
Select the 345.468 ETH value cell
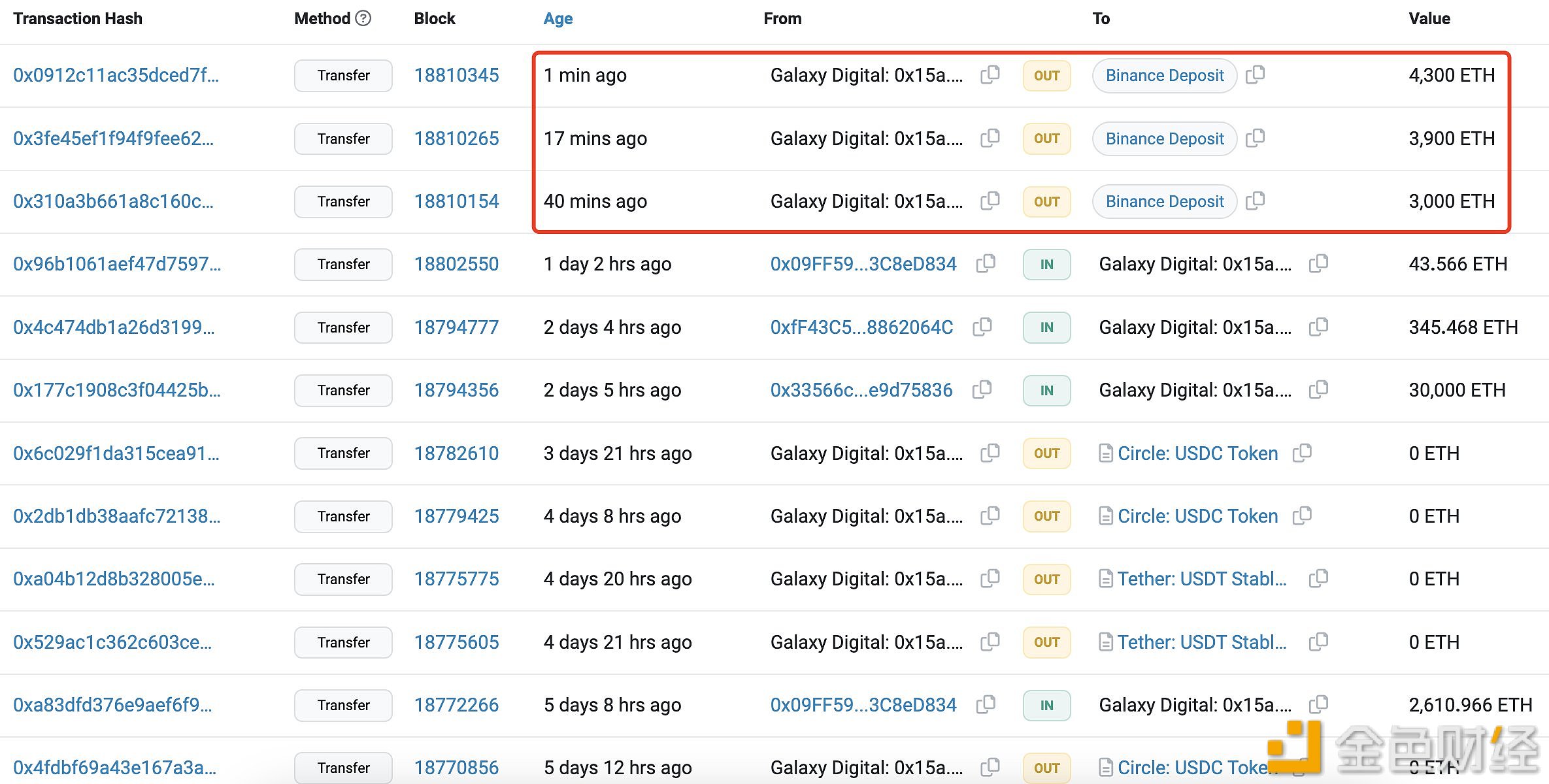(1463, 327)
